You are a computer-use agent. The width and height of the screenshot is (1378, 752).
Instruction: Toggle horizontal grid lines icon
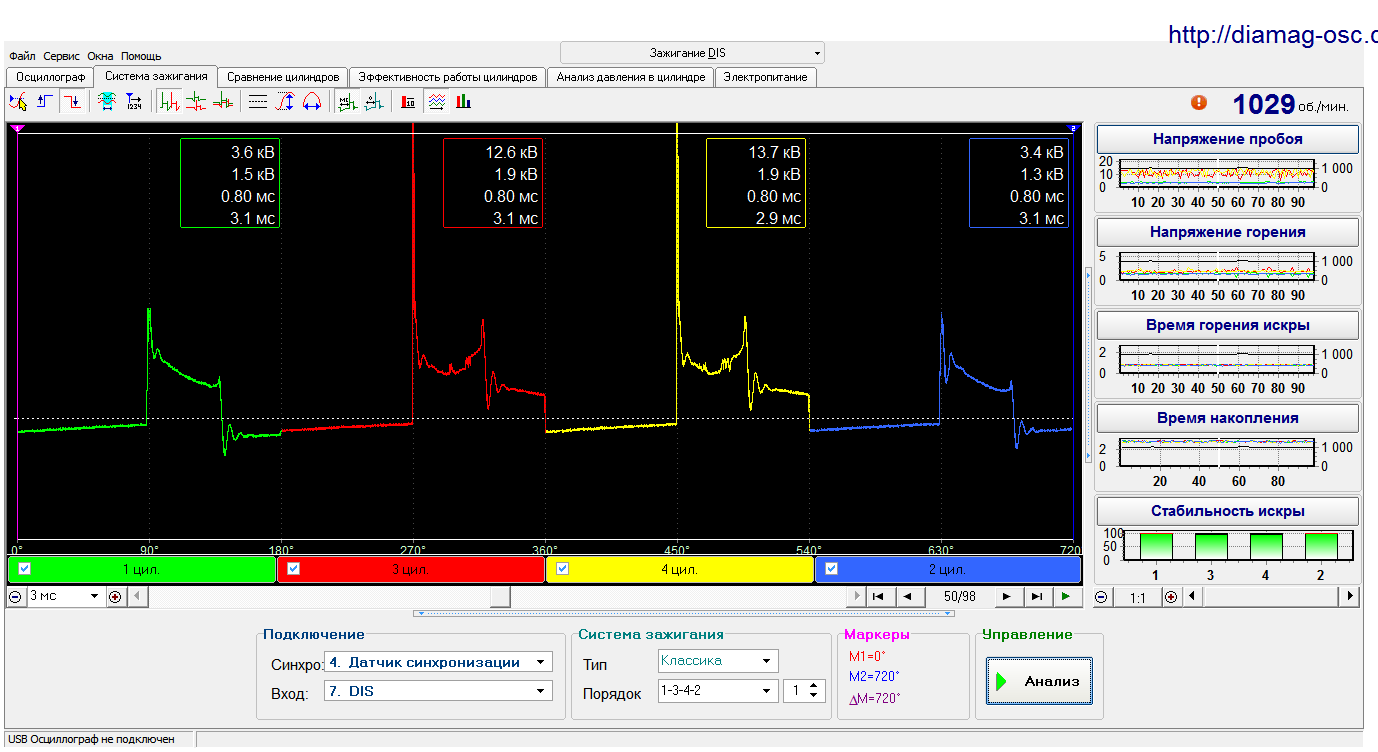click(258, 101)
